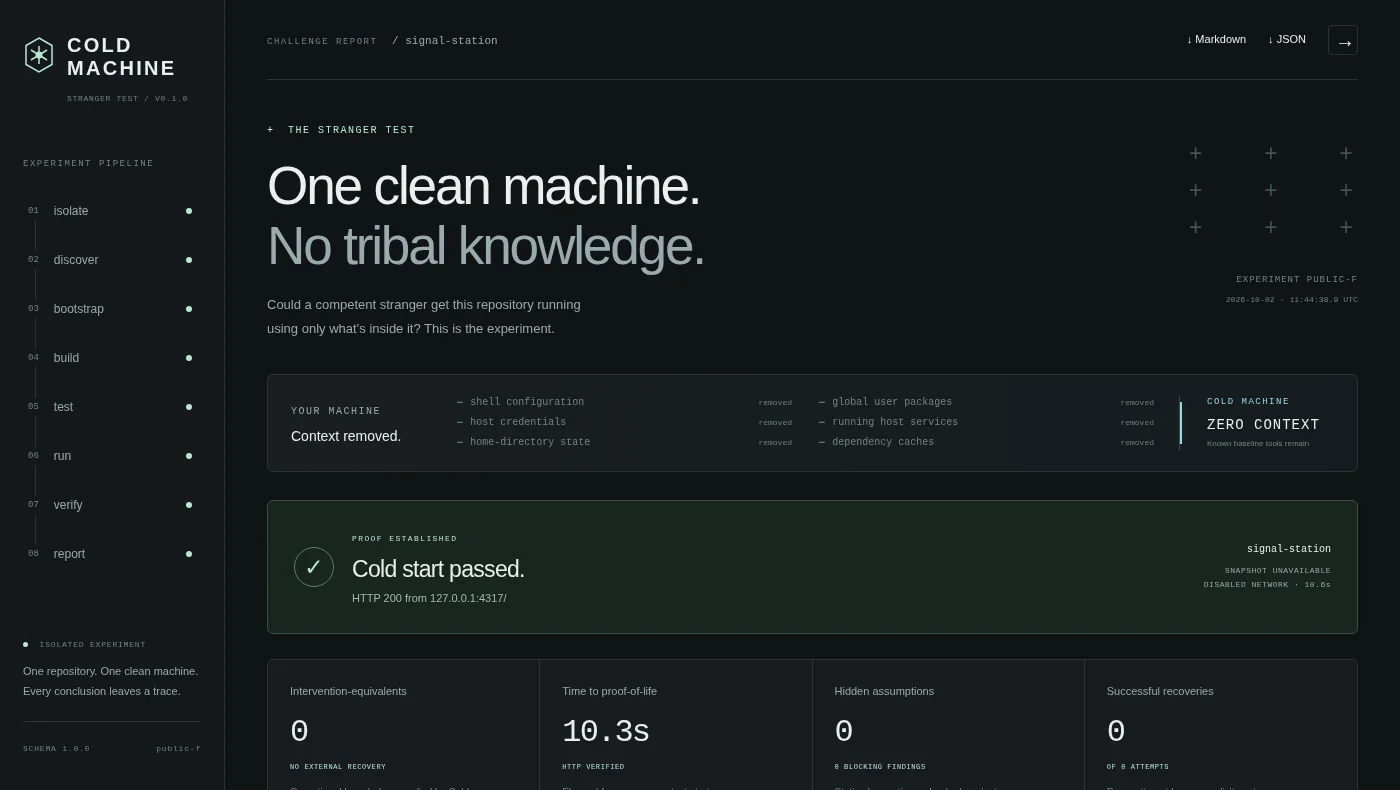This screenshot has width=1400, height=790.
Task: Click the checkmark circle beside Cold start passed
Action: click(x=314, y=567)
